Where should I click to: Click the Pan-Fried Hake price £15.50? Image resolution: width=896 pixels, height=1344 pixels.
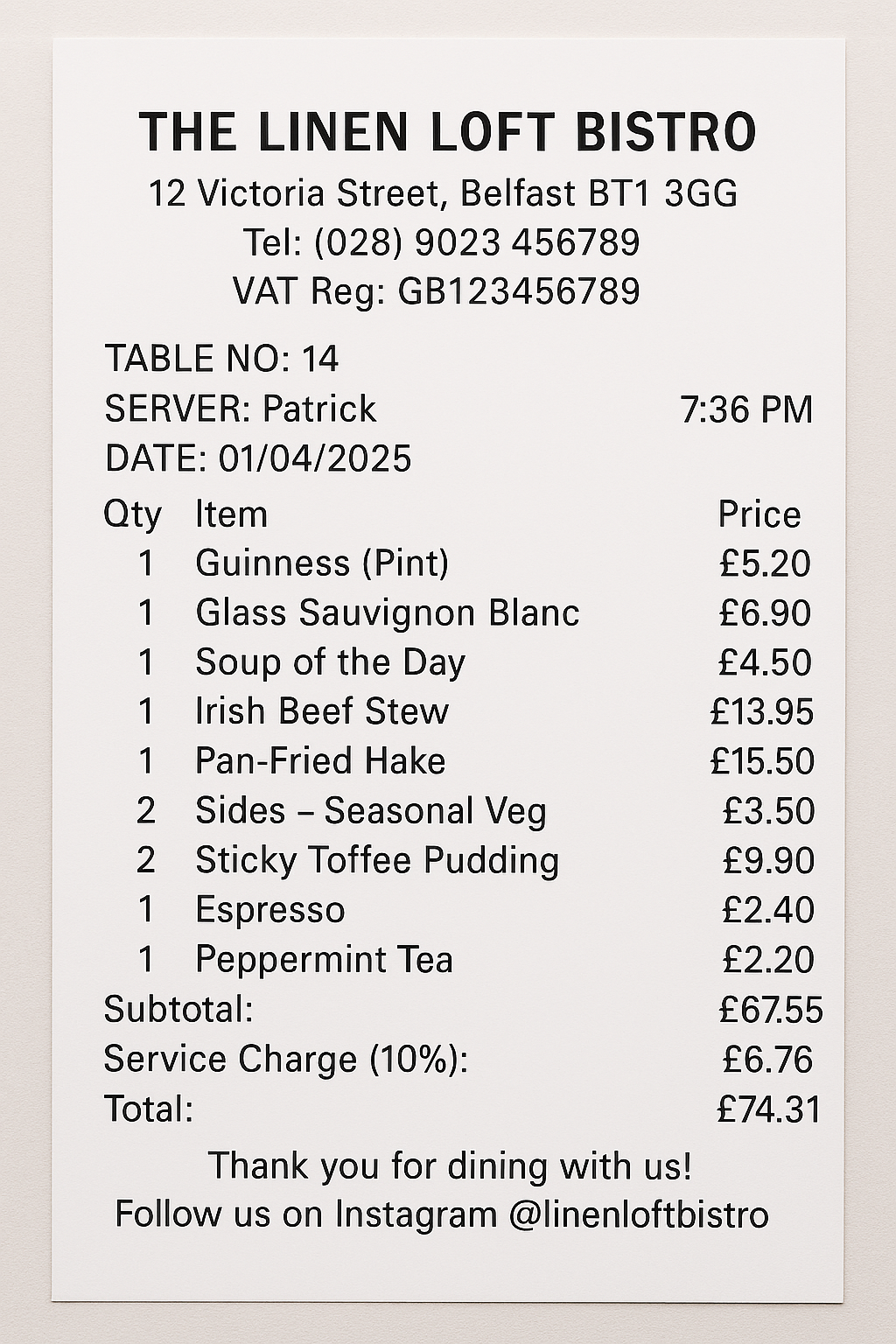(762, 761)
